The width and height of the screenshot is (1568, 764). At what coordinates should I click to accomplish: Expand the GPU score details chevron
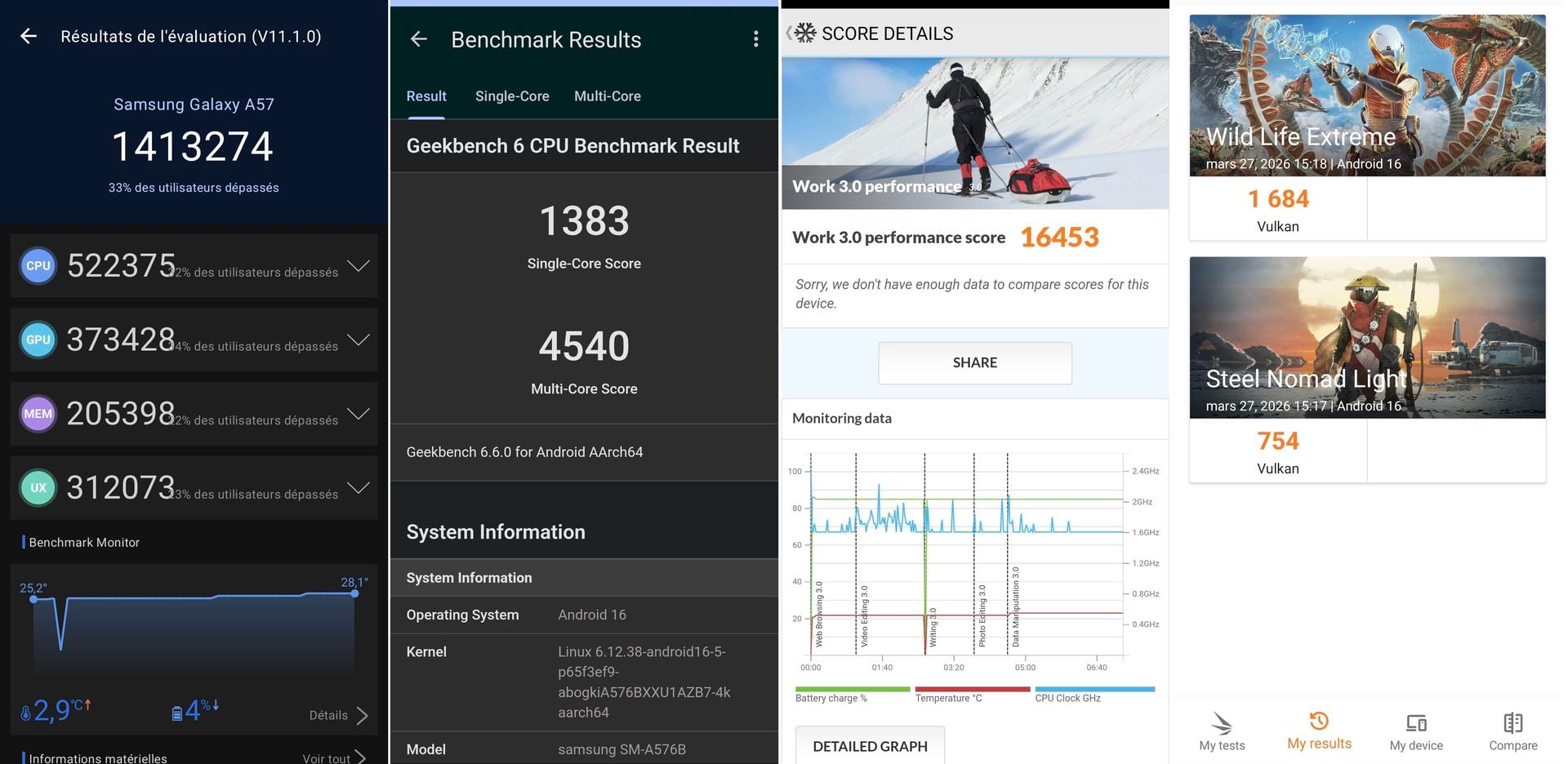[358, 340]
